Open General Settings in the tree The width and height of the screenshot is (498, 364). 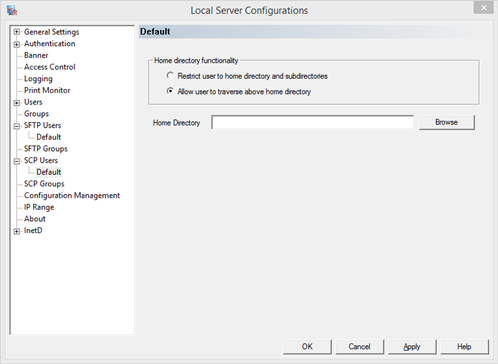point(52,32)
